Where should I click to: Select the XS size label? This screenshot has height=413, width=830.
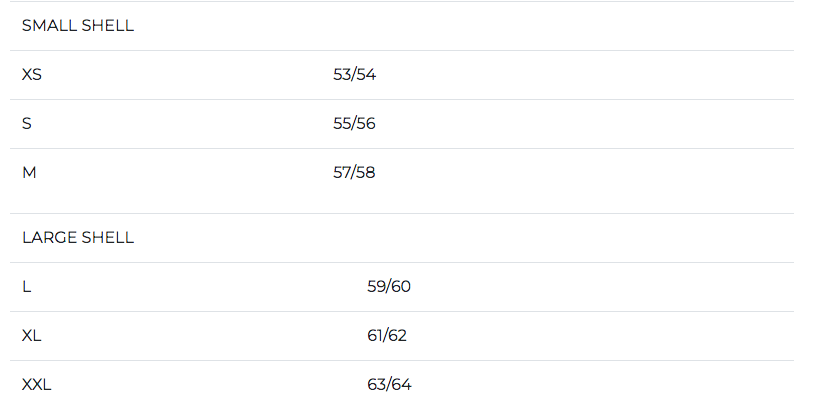tap(32, 74)
